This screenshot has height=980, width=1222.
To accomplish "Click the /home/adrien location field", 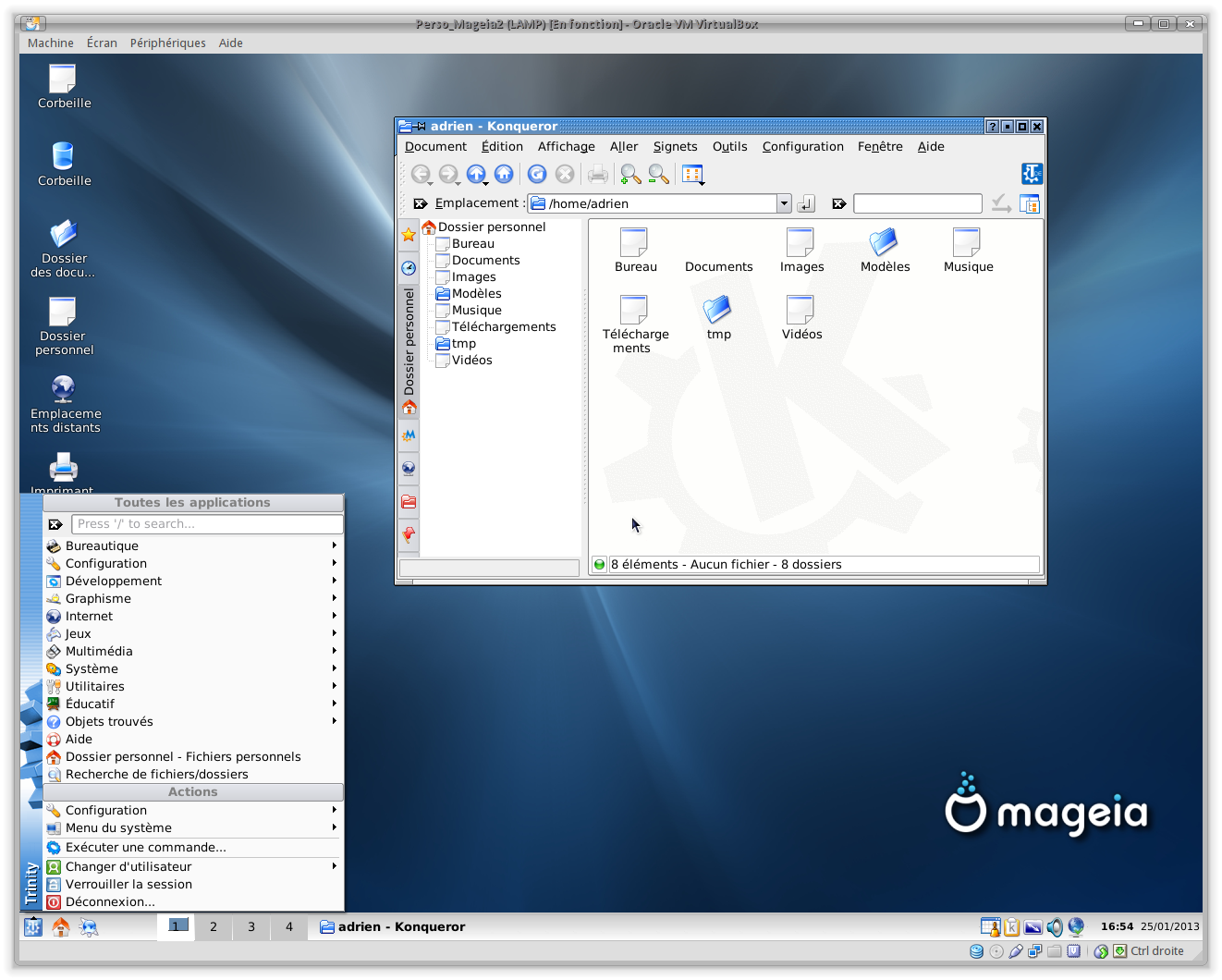I will click(x=653, y=203).
